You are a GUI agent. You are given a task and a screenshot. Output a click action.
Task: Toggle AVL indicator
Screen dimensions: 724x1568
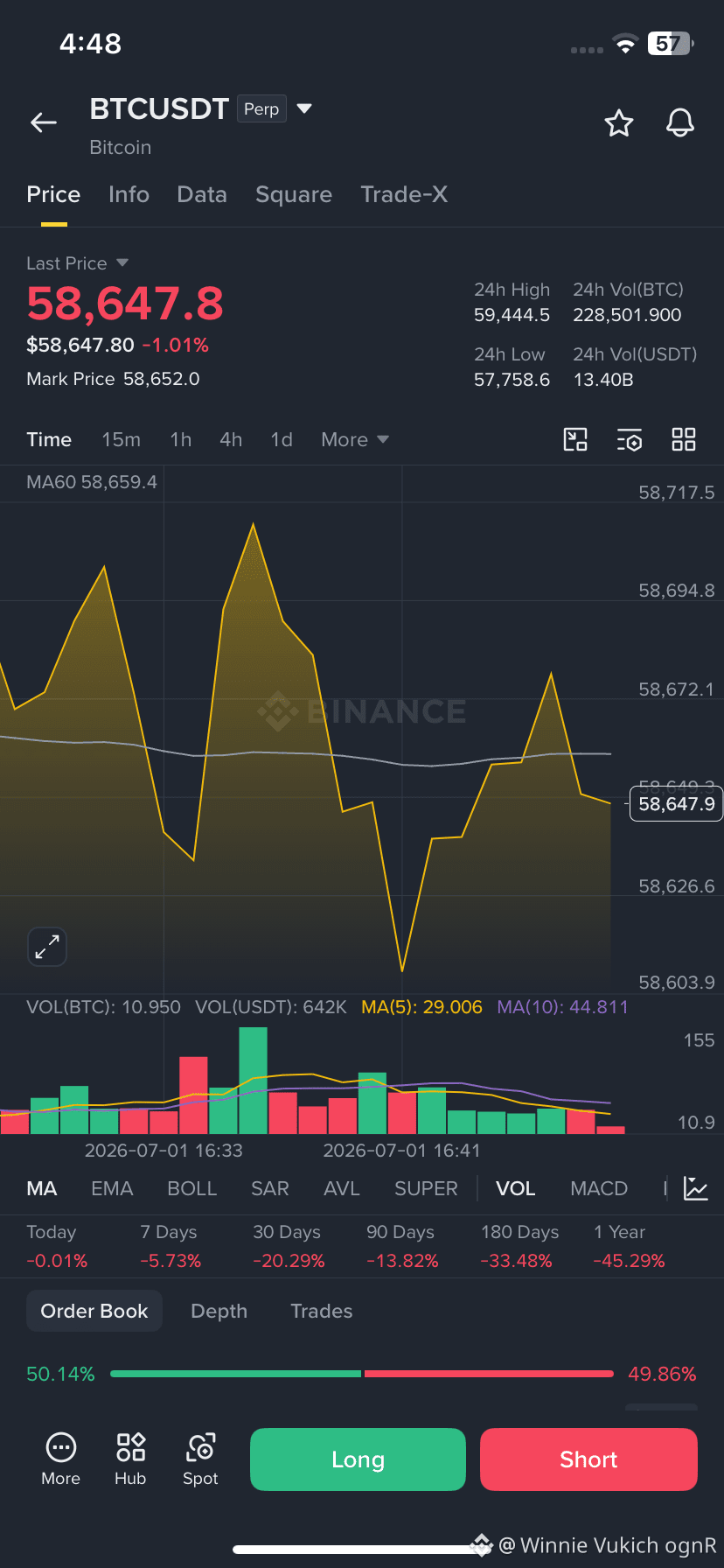click(x=341, y=1188)
